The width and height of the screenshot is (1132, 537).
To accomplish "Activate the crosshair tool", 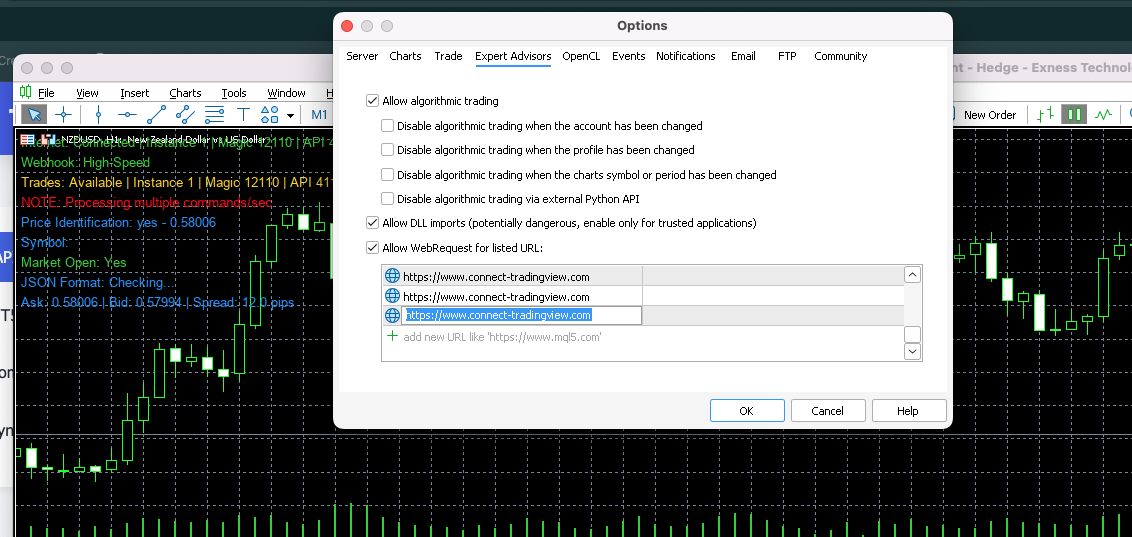I will point(63,115).
